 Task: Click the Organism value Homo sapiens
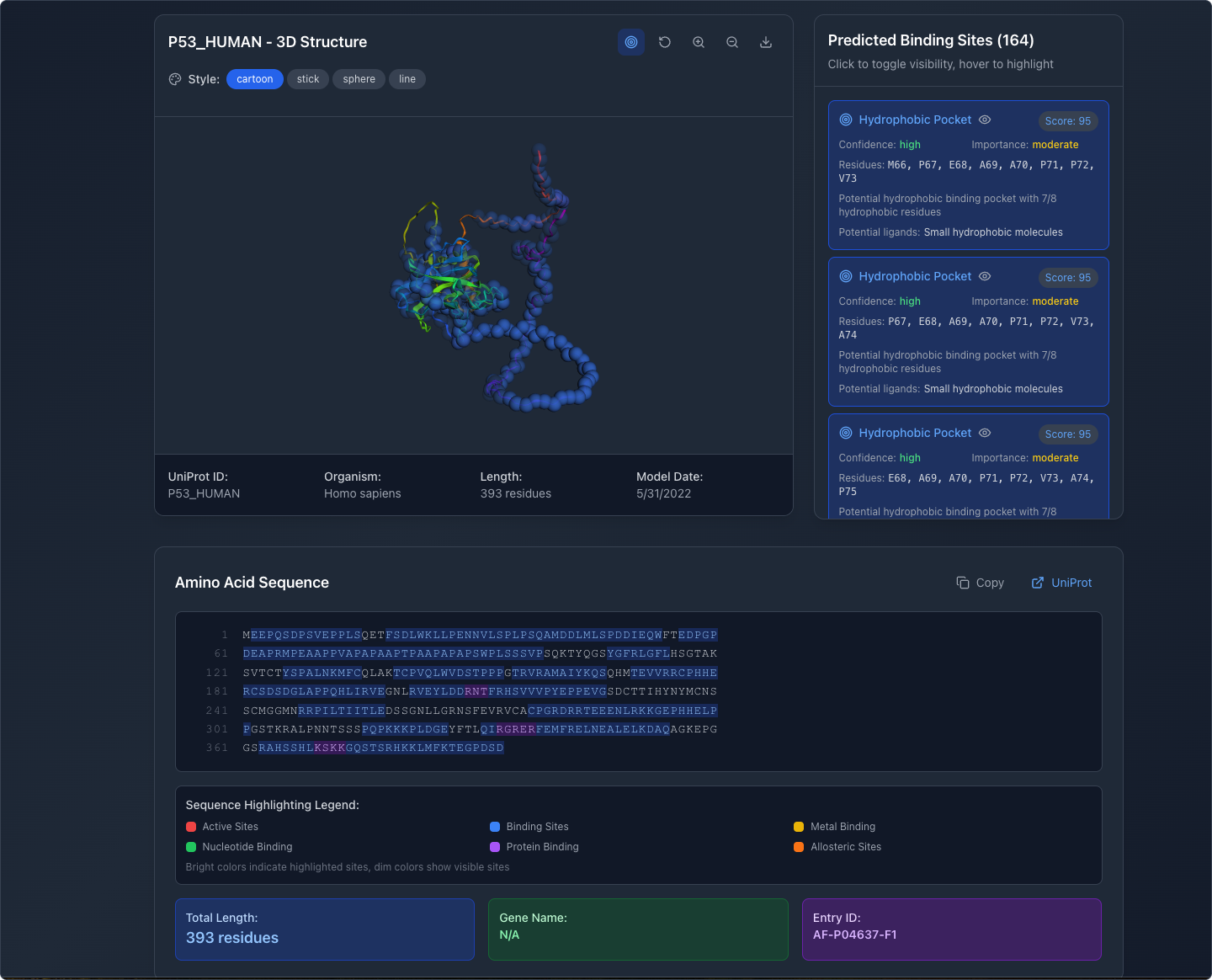(363, 493)
